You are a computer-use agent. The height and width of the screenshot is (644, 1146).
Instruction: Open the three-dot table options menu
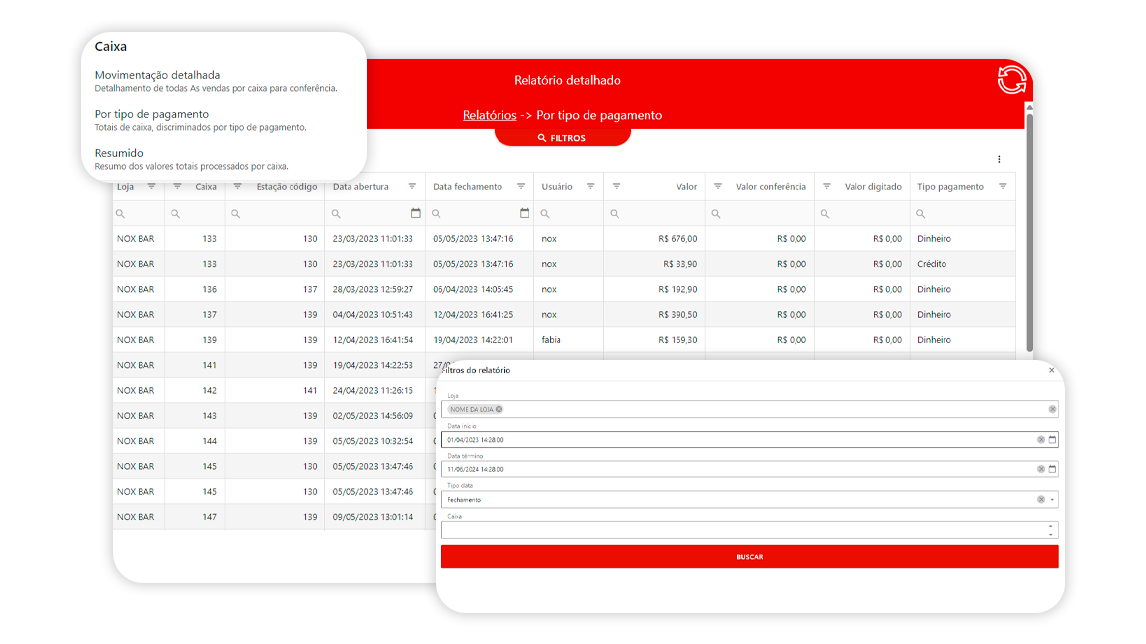click(x=999, y=159)
